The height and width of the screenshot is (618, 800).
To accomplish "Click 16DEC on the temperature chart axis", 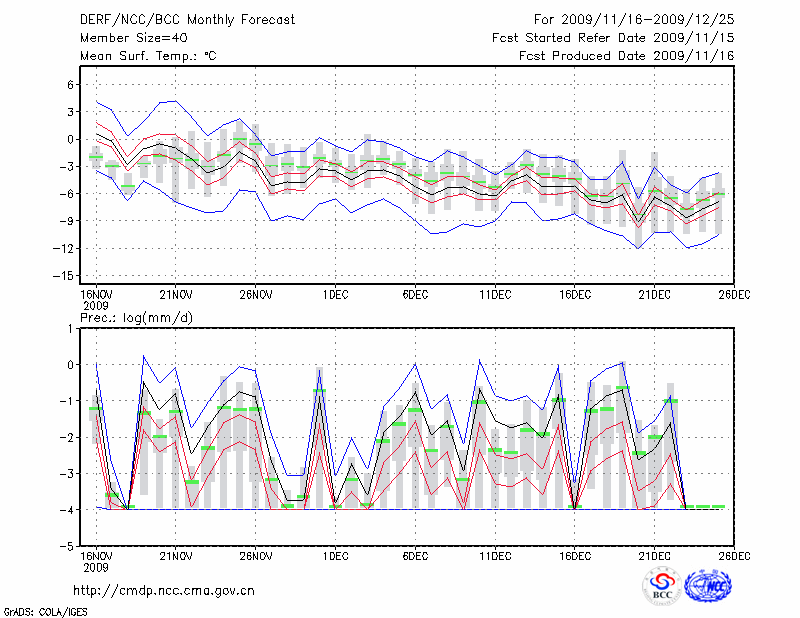I will (x=575, y=293).
